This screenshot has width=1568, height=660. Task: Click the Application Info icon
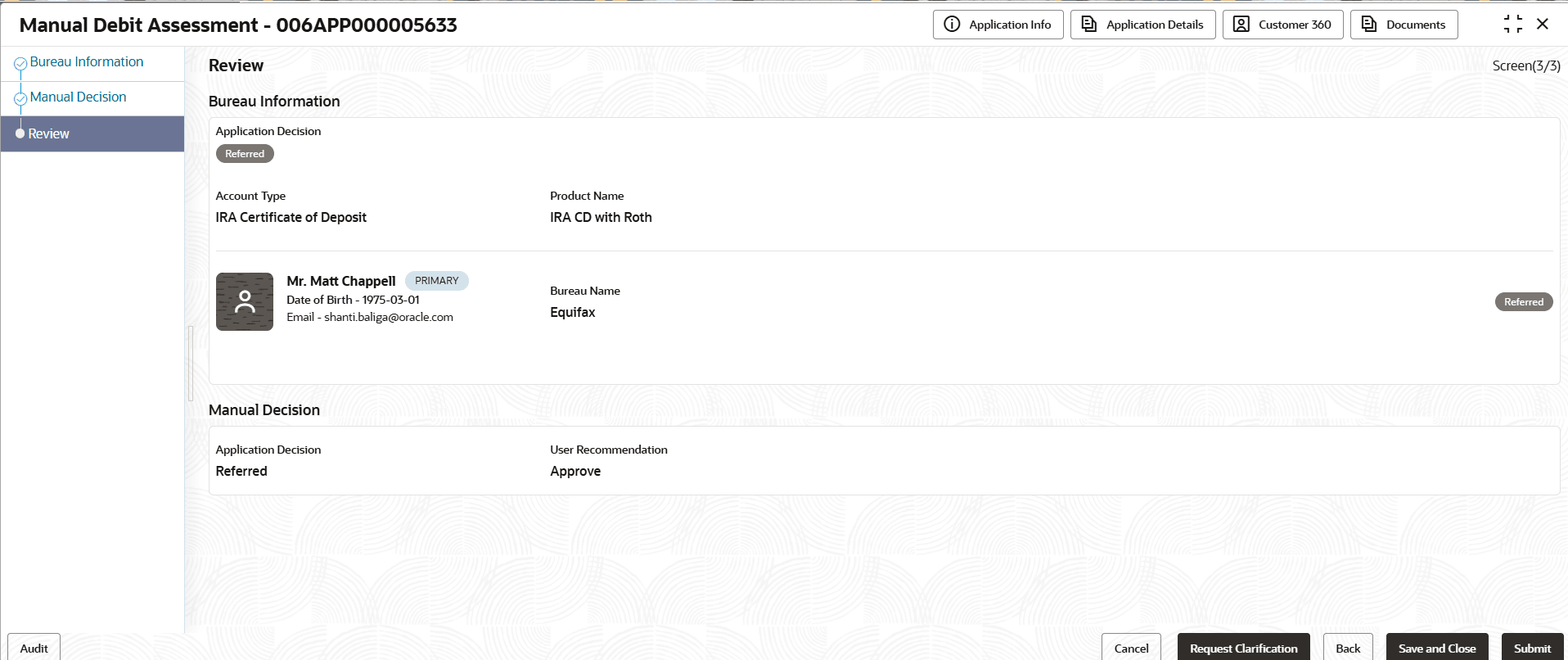pos(952,25)
